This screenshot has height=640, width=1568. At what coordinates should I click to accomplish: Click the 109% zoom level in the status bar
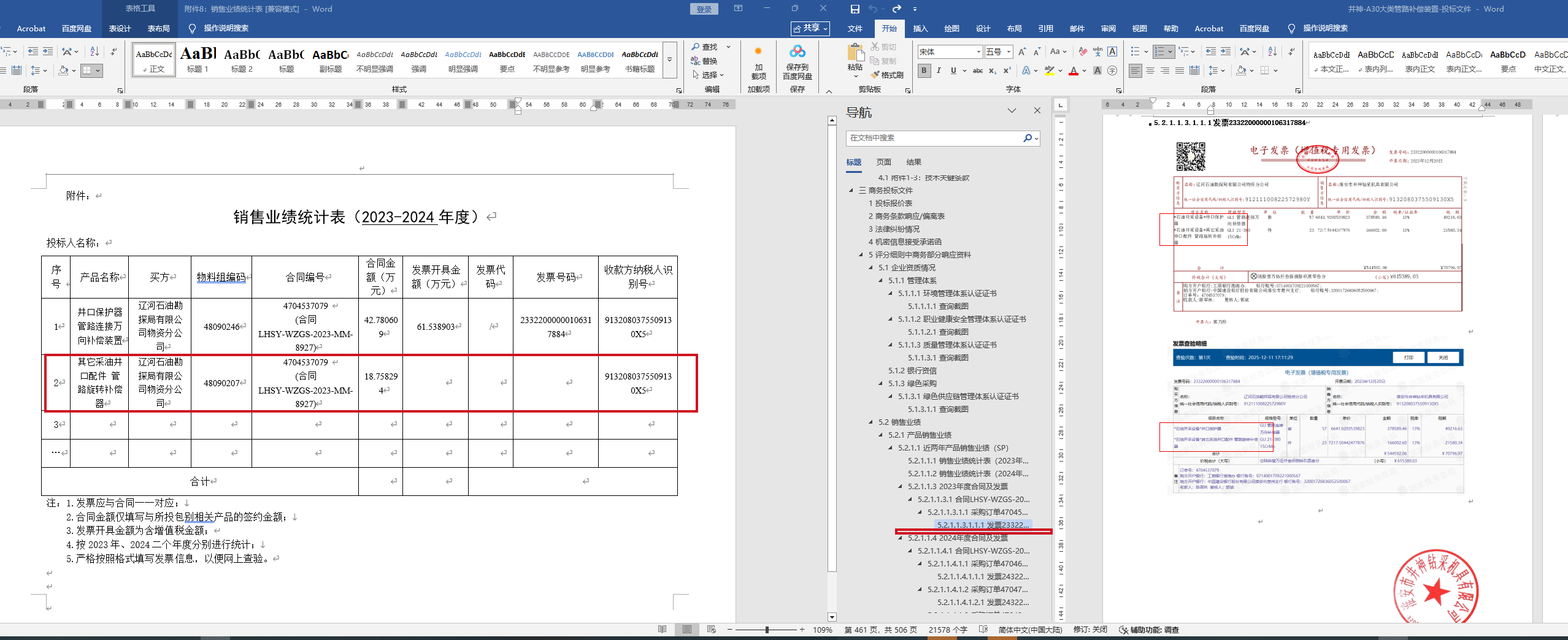tap(822, 630)
